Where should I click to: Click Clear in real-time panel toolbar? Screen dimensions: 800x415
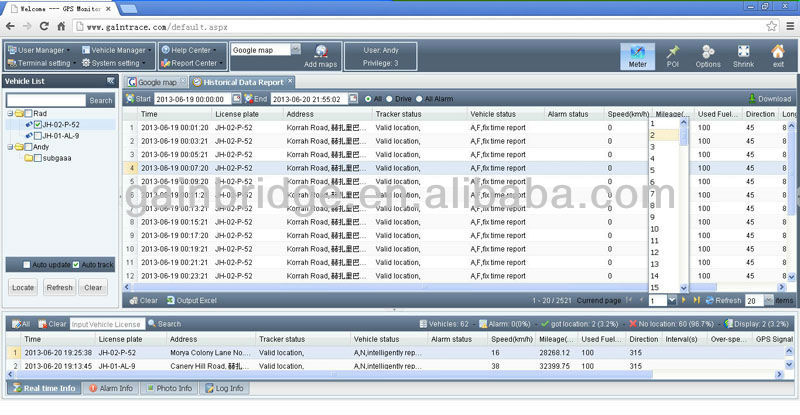(52, 324)
